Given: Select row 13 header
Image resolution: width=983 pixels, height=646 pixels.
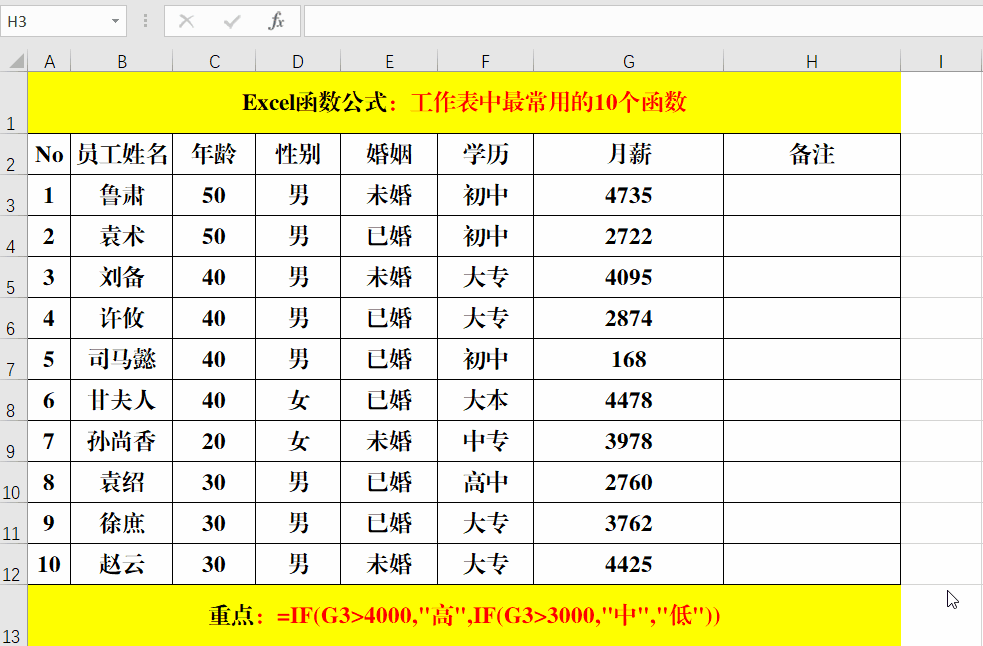Looking at the screenshot, I should coord(14,616).
